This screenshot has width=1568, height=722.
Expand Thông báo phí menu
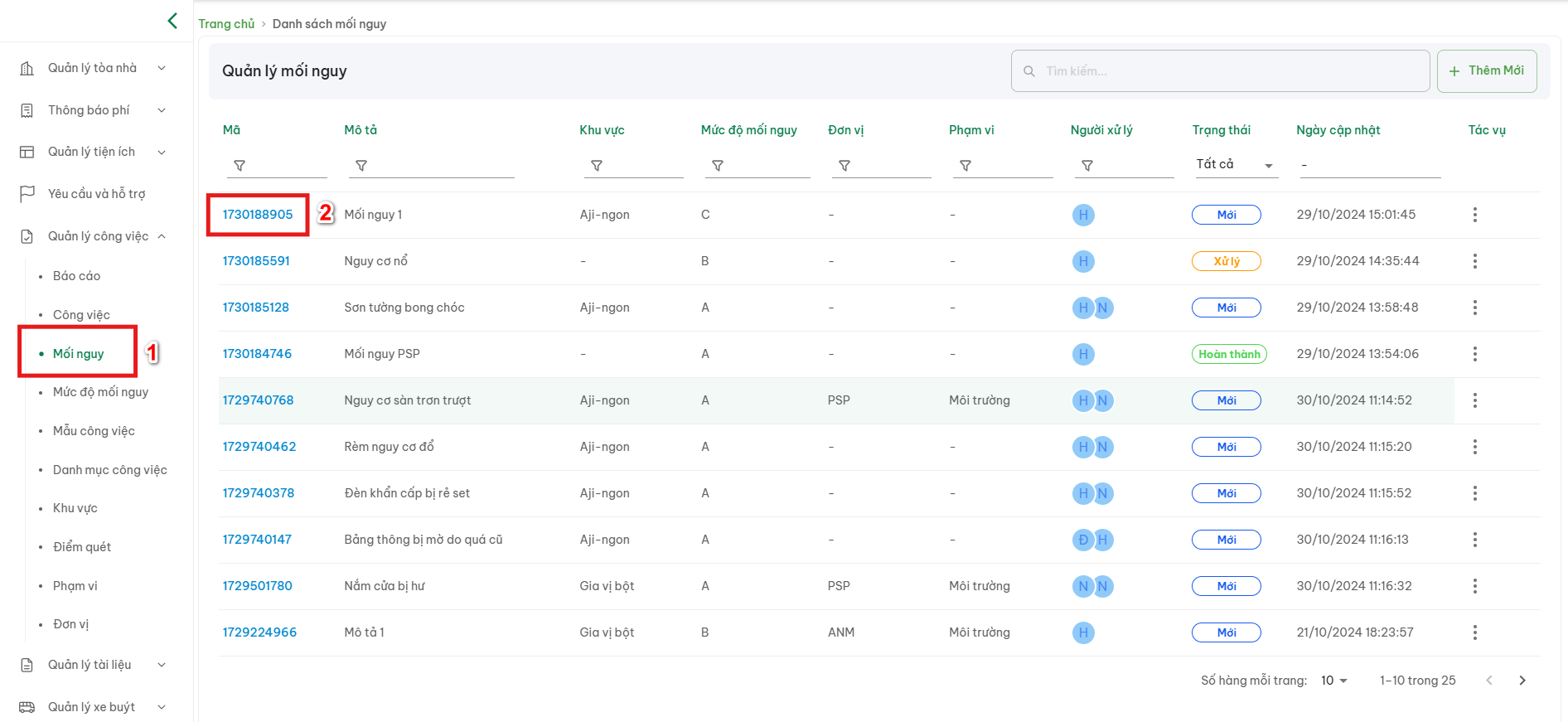162,110
